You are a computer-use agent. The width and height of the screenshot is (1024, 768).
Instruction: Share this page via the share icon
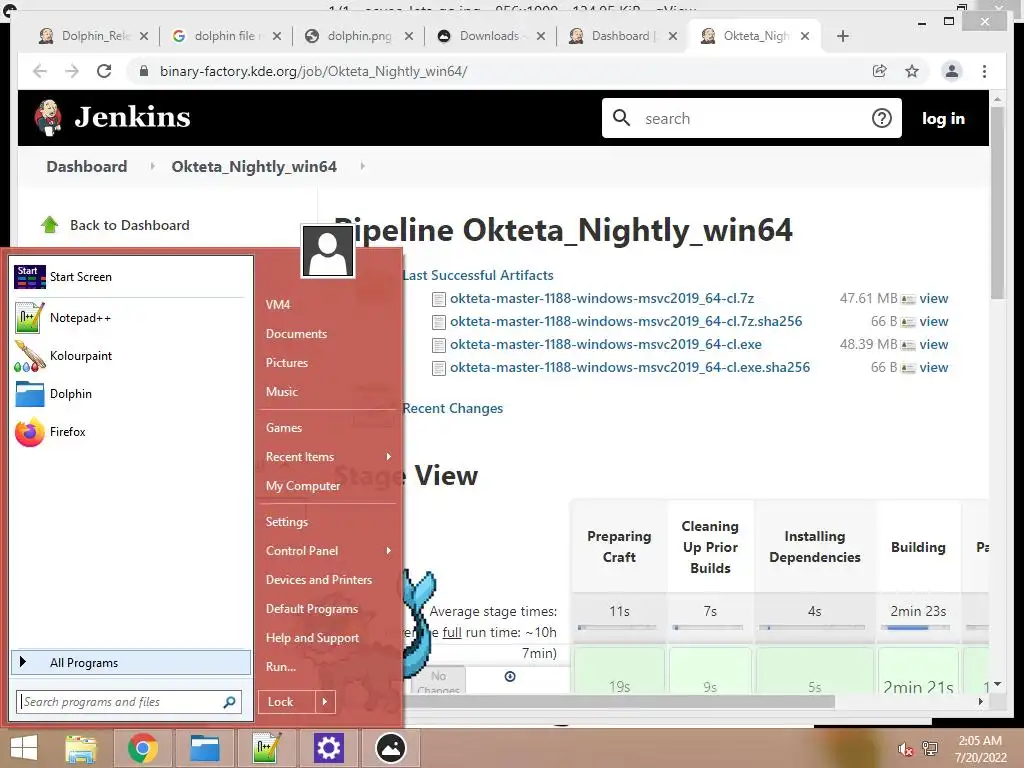[880, 71]
